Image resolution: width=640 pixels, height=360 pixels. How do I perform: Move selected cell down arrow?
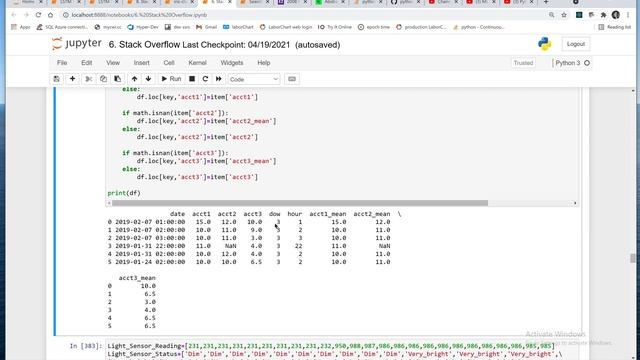pos(149,79)
